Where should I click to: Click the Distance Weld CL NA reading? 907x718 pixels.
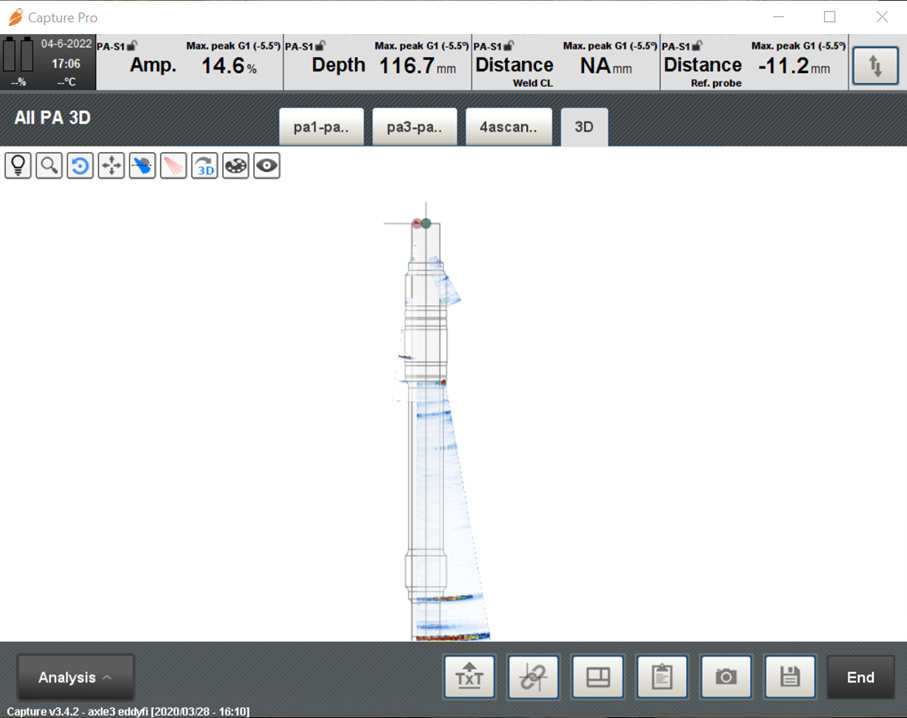(x=566, y=62)
